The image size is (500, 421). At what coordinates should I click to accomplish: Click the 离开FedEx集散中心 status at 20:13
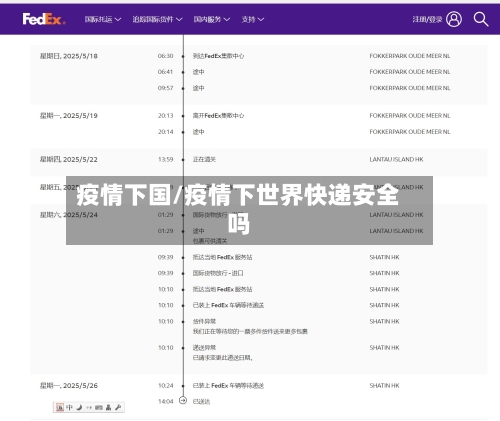(218, 116)
